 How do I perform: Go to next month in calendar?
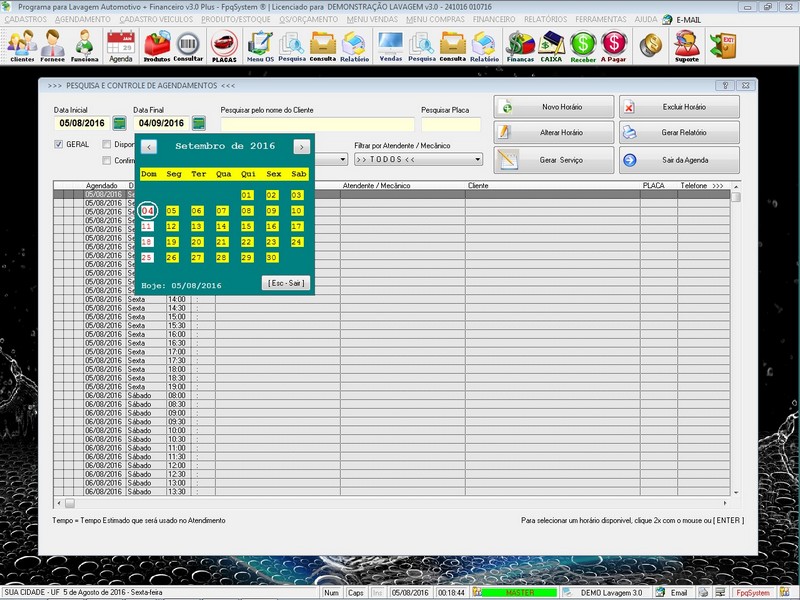point(302,147)
